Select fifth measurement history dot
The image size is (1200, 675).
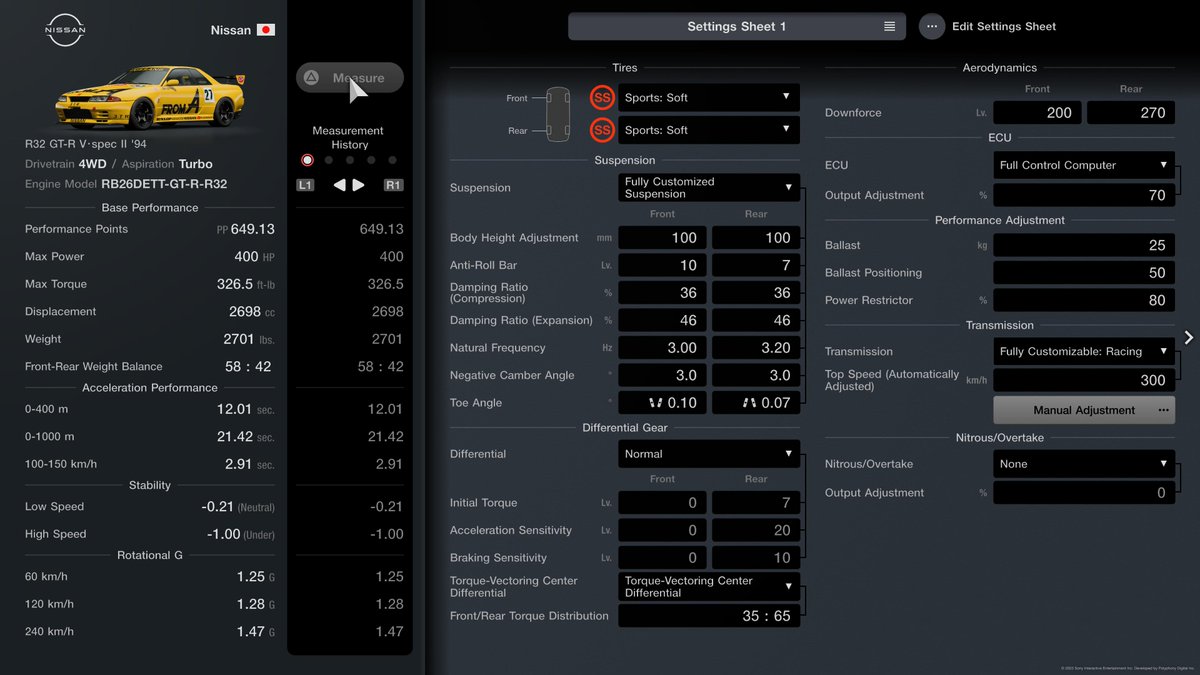click(392, 160)
